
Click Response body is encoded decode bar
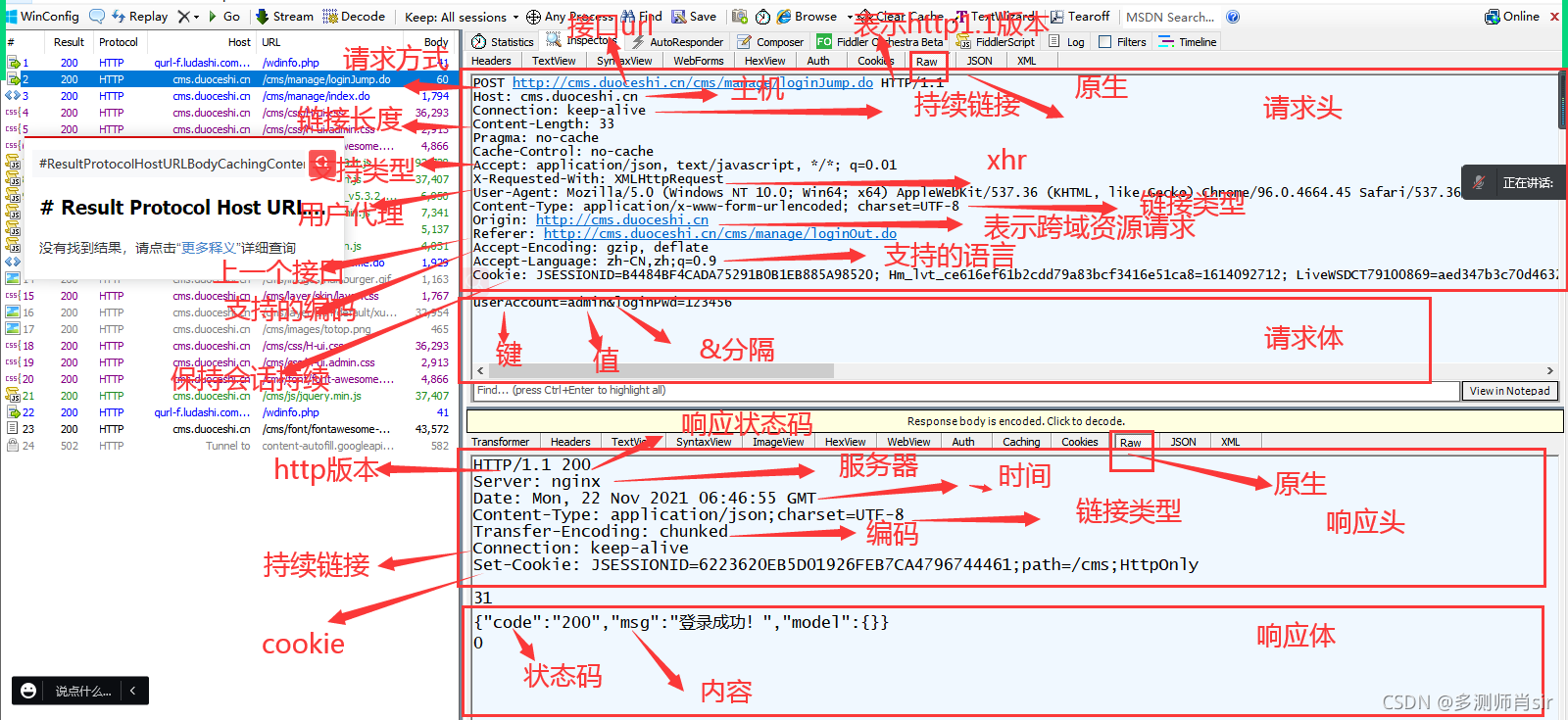1015,421
